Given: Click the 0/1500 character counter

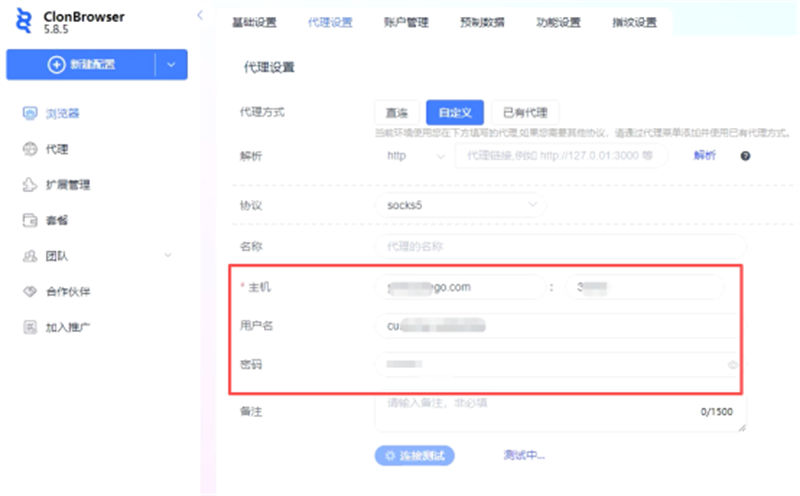Looking at the screenshot, I should pyautogui.click(x=716, y=411).
